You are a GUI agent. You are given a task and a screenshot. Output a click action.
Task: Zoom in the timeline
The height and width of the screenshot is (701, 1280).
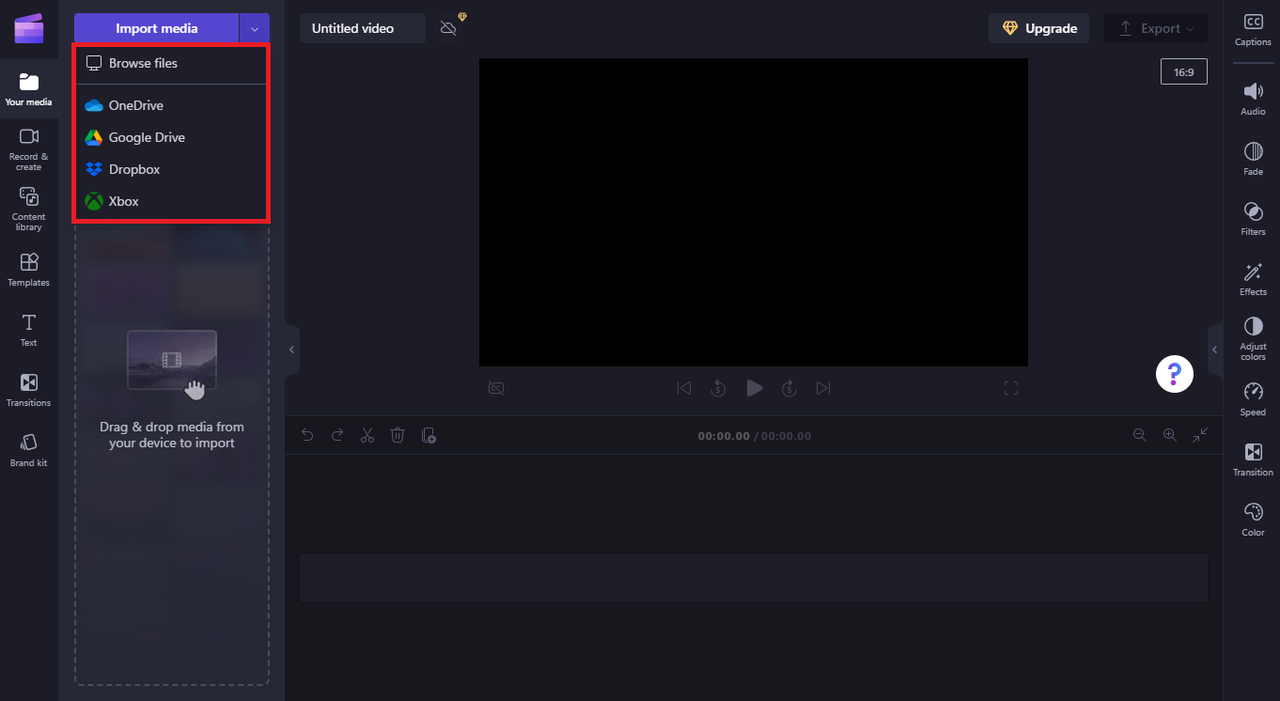pos(1169,435)
